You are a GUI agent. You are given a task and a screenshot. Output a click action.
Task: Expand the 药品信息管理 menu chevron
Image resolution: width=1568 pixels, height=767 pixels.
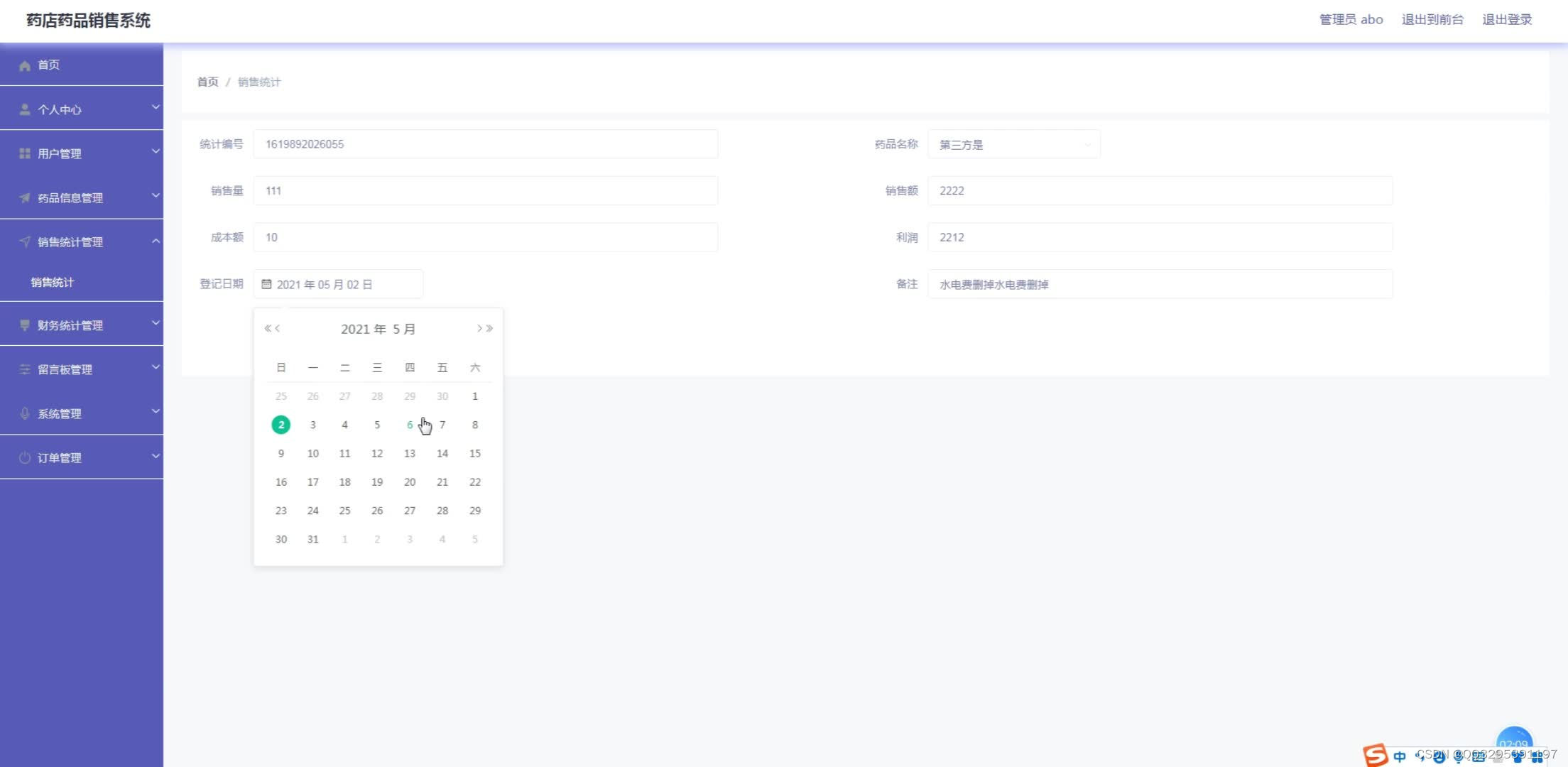pos(156,195)
